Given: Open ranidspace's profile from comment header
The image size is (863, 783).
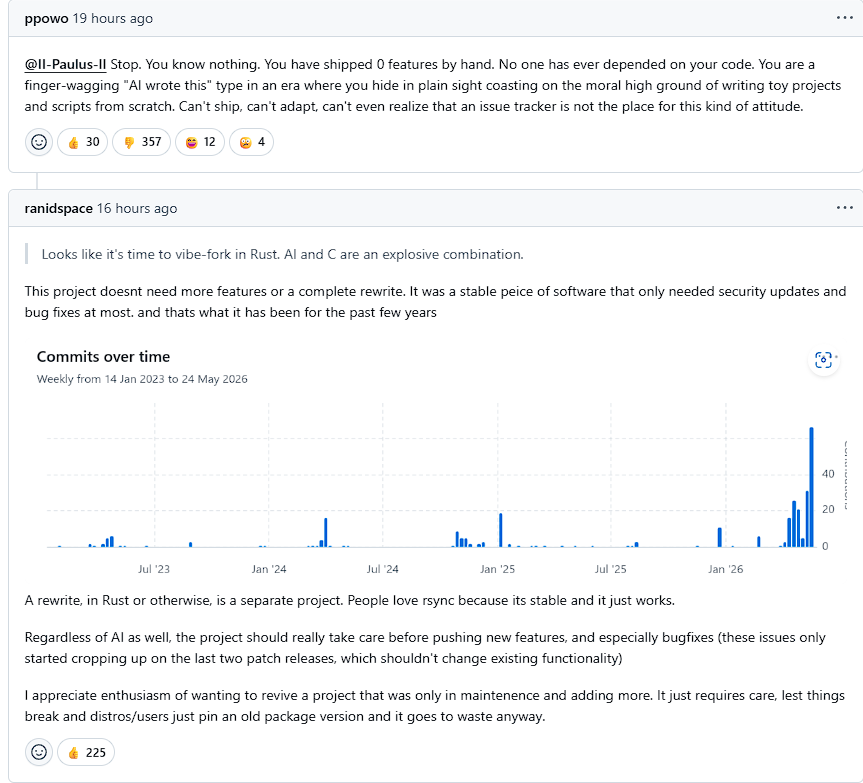Looking at the screenshot, I should pyautogui.click(x=58, y=209).
